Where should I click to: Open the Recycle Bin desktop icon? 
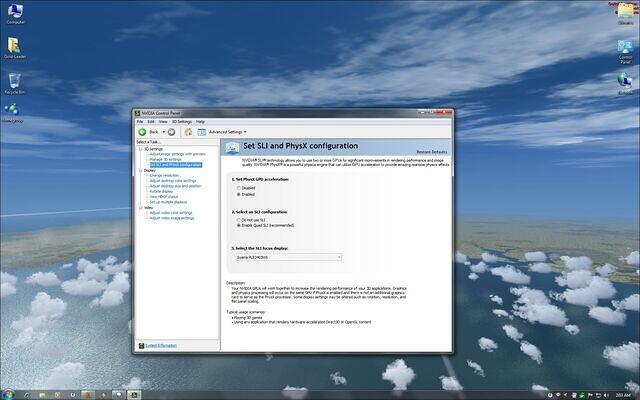pyautogui.click(x=14, y=81)
